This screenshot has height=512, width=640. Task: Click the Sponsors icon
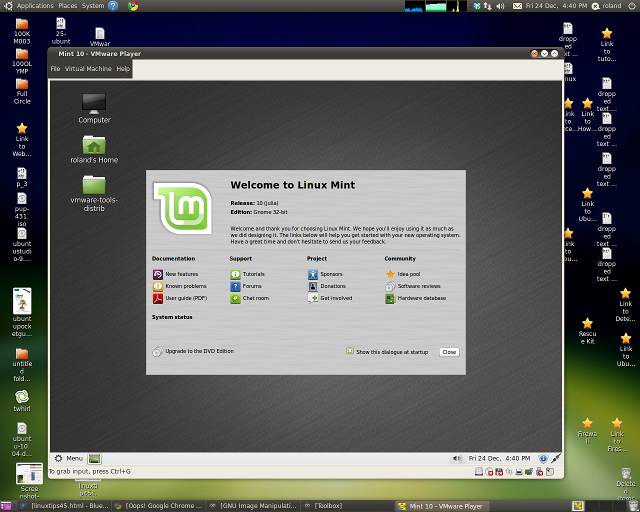pyautogui.click(x=313, y=274)
